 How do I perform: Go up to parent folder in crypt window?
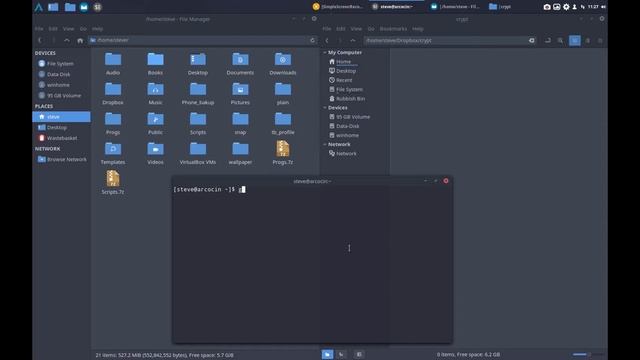pos(353,40)
